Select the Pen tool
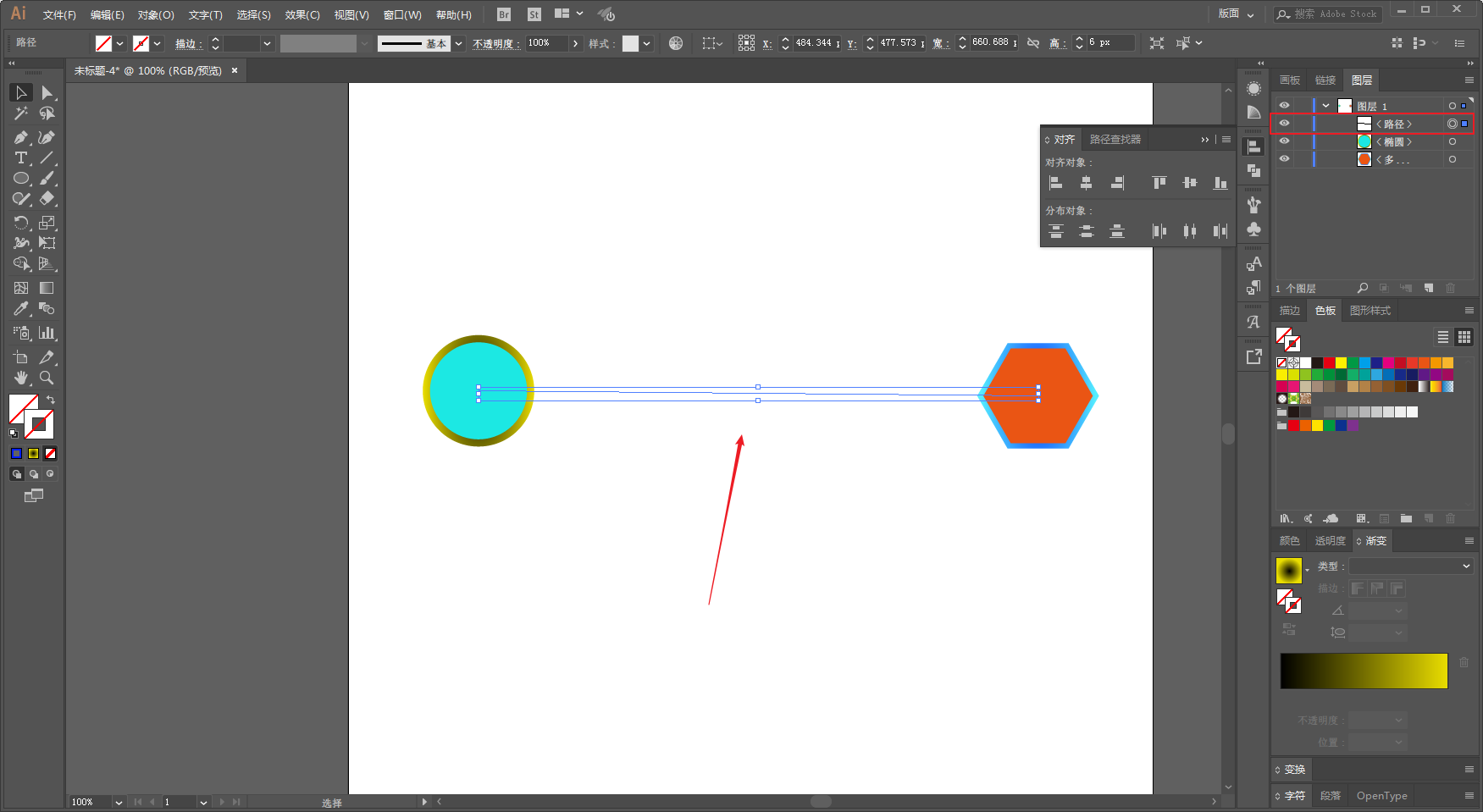The width and height of the screenshot is (1483, 812). [21, 137]
